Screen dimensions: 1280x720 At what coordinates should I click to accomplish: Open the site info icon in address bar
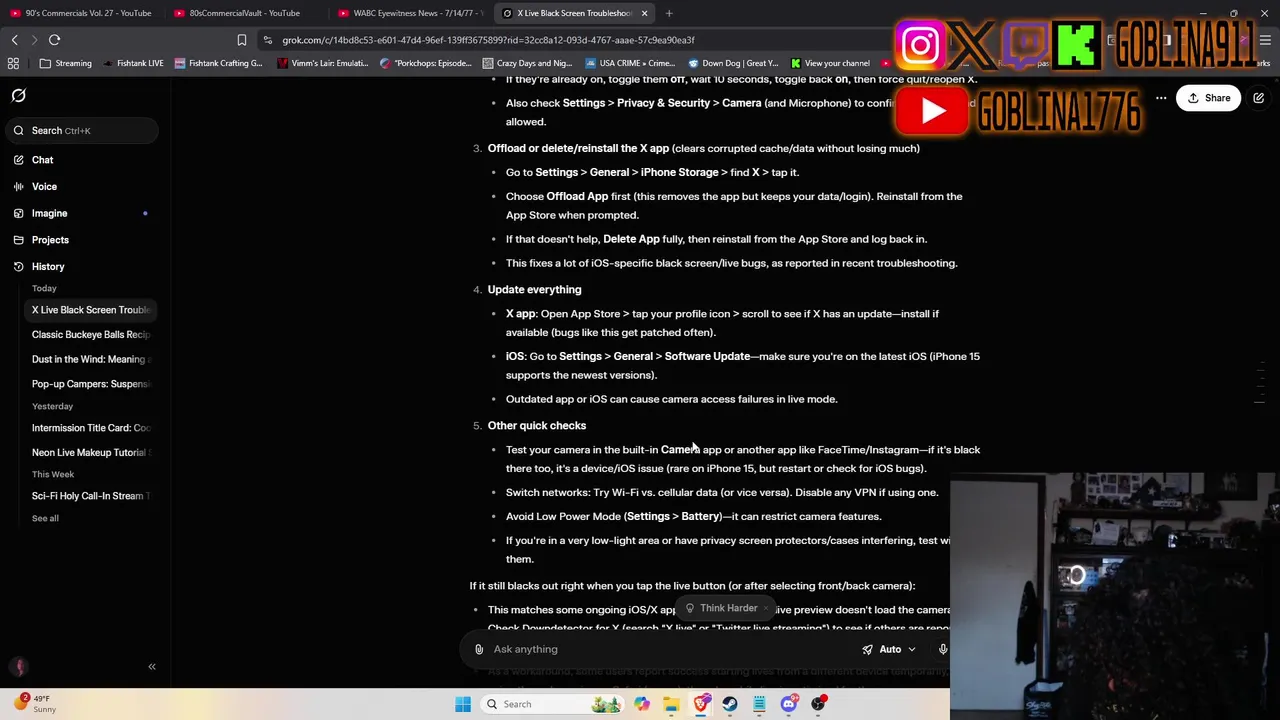pos(268,40)
